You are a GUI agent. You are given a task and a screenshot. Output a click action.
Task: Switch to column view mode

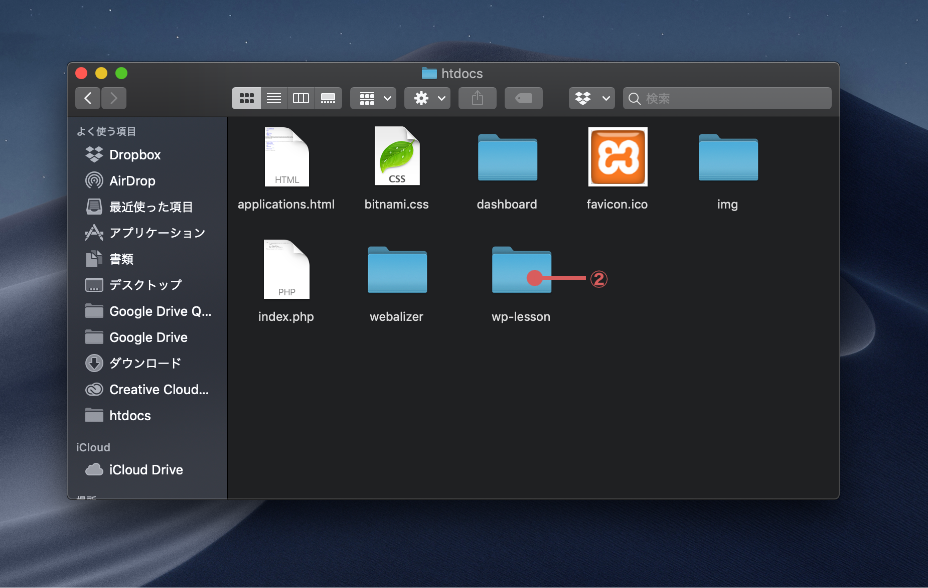point(300,98)
